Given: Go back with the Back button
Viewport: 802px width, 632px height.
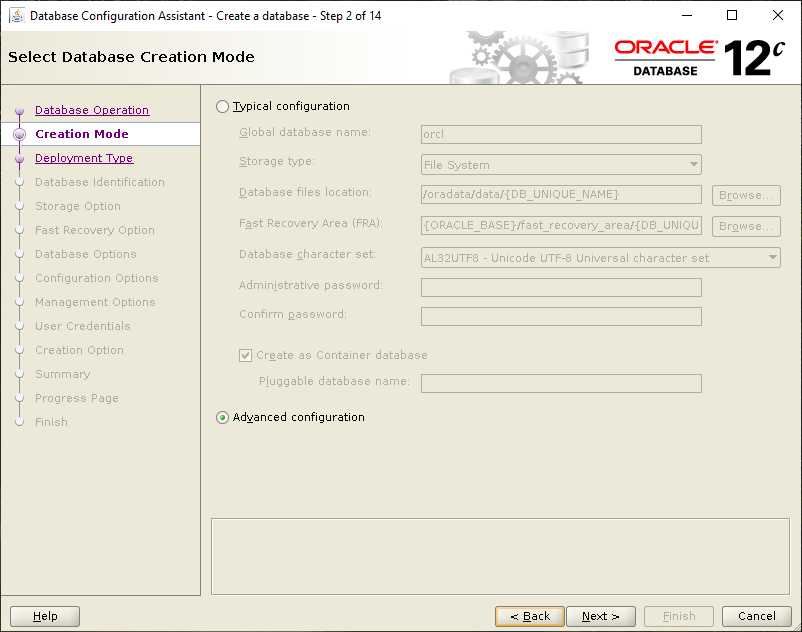Looking at the screenshot, I should click(530, 616).
